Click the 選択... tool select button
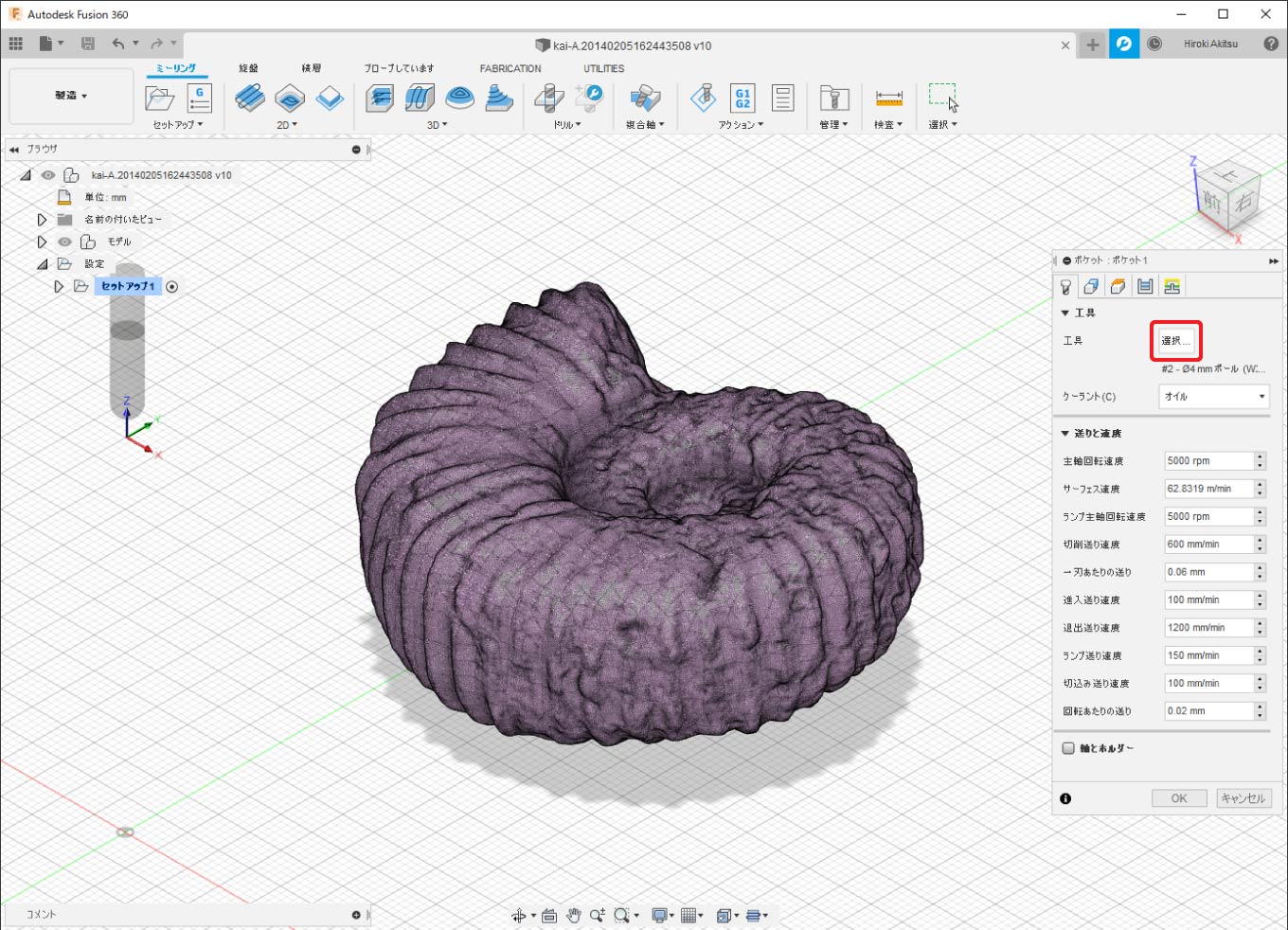Screen dimensions: 1288x930 coord(1175,341)
